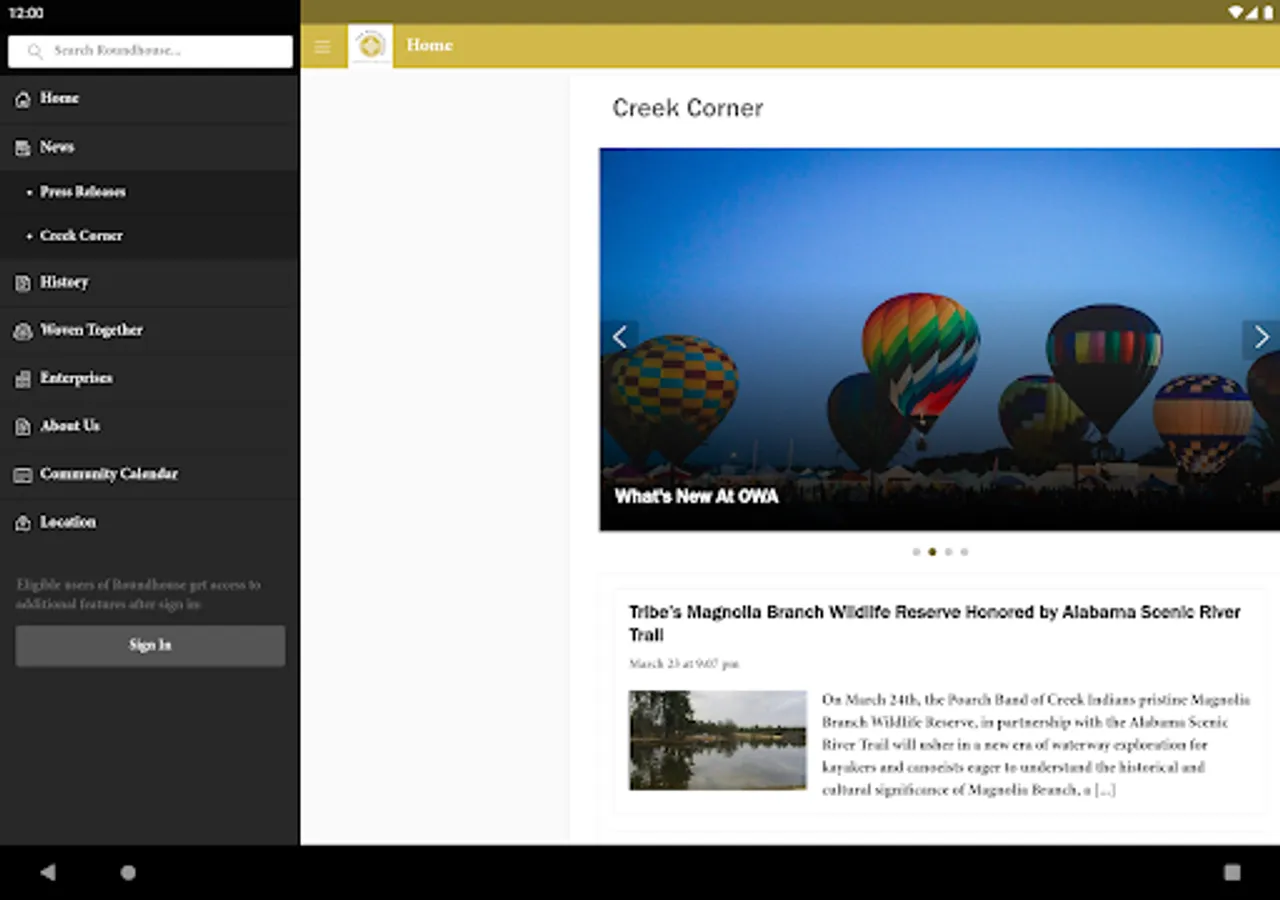The width and height of the screenshot is (1280, 900).
Task: Click the Home house icon in sidebar
Action: pyautogui.click(x=22, y=99)
